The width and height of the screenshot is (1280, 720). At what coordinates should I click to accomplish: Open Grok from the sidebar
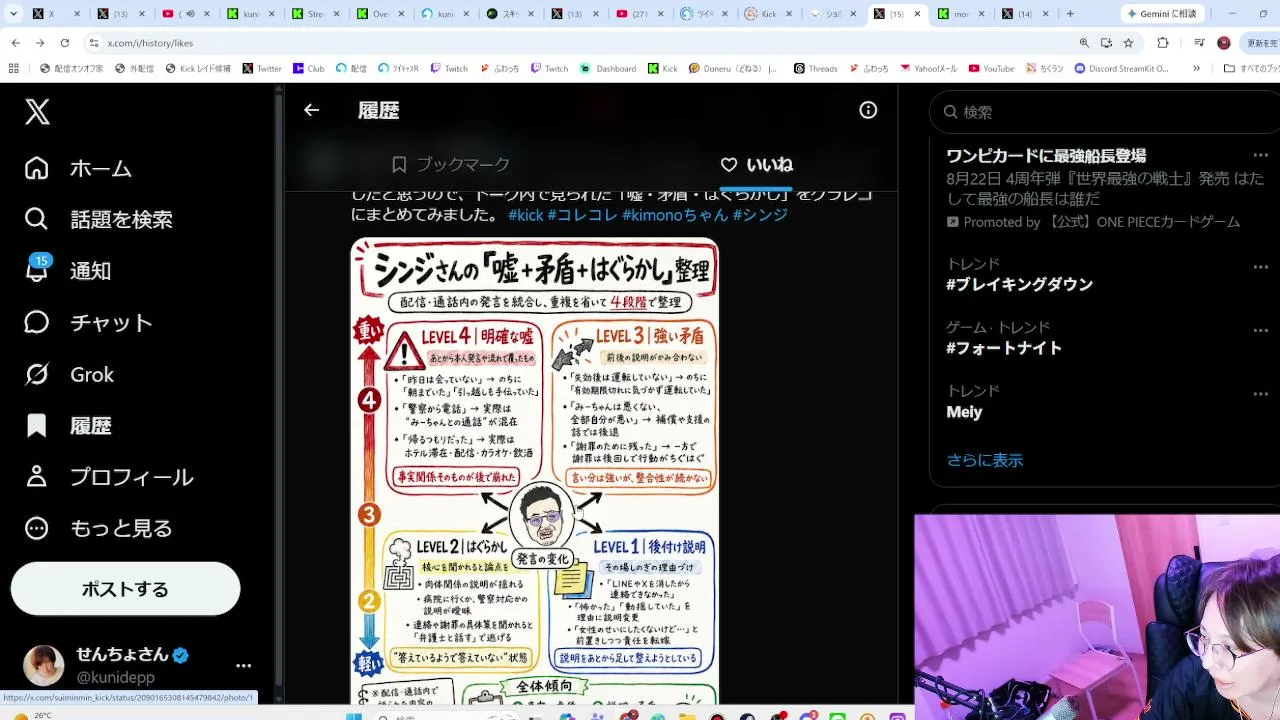pos(69,374)
